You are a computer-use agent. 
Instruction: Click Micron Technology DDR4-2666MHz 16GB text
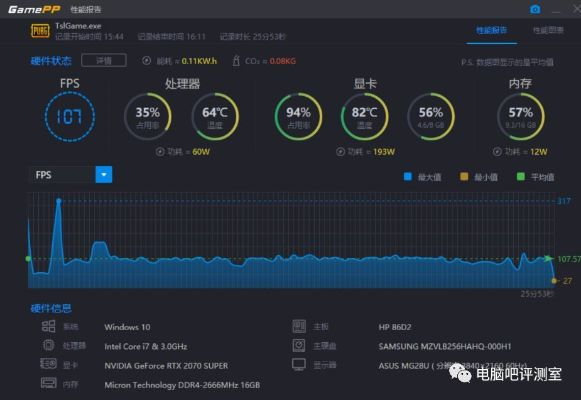click(x=182, y=385)
